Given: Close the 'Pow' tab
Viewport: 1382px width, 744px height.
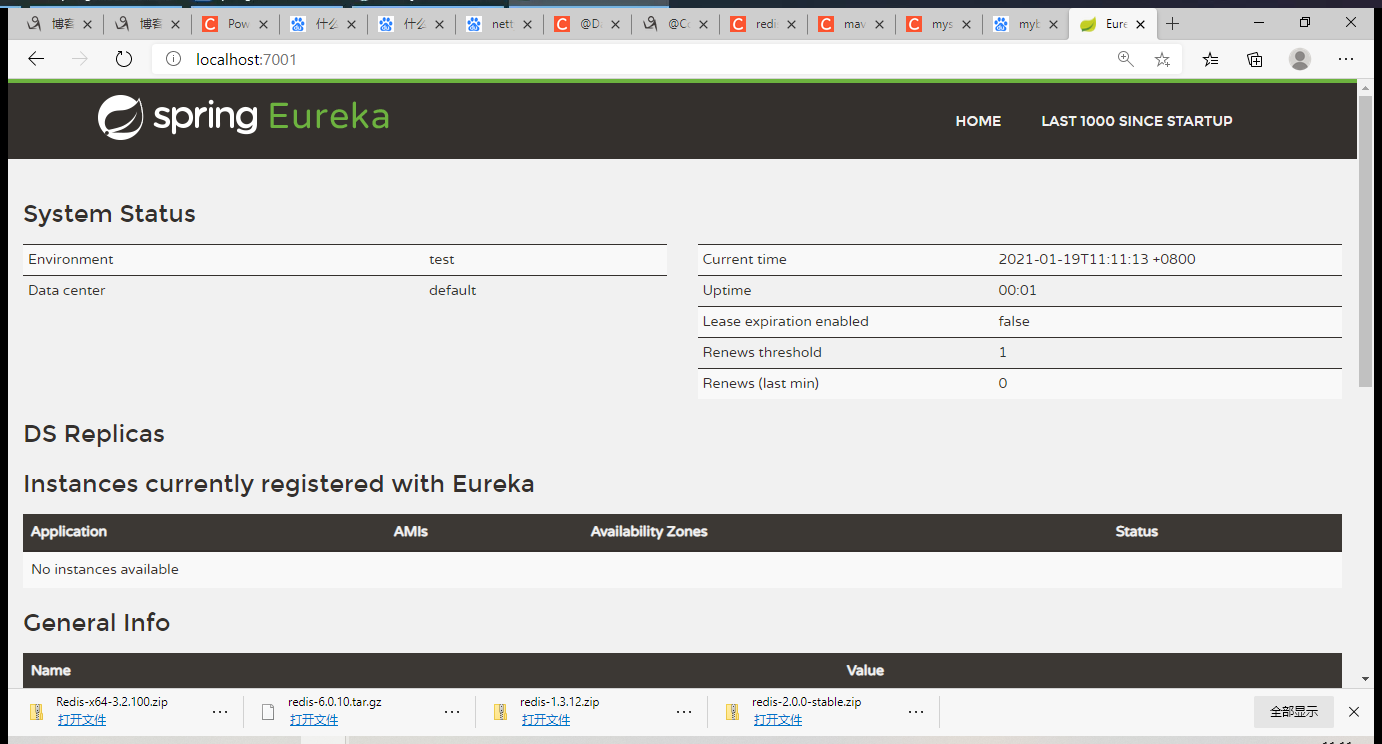Looking at the screenshot, I should (262, 24).
